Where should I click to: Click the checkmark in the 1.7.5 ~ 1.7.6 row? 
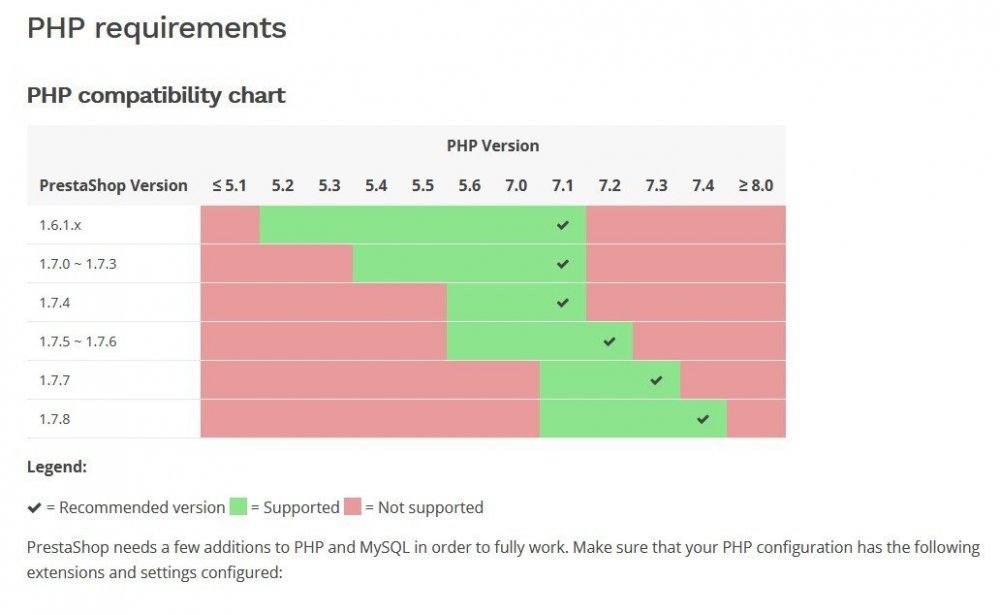tap(609, 342)
